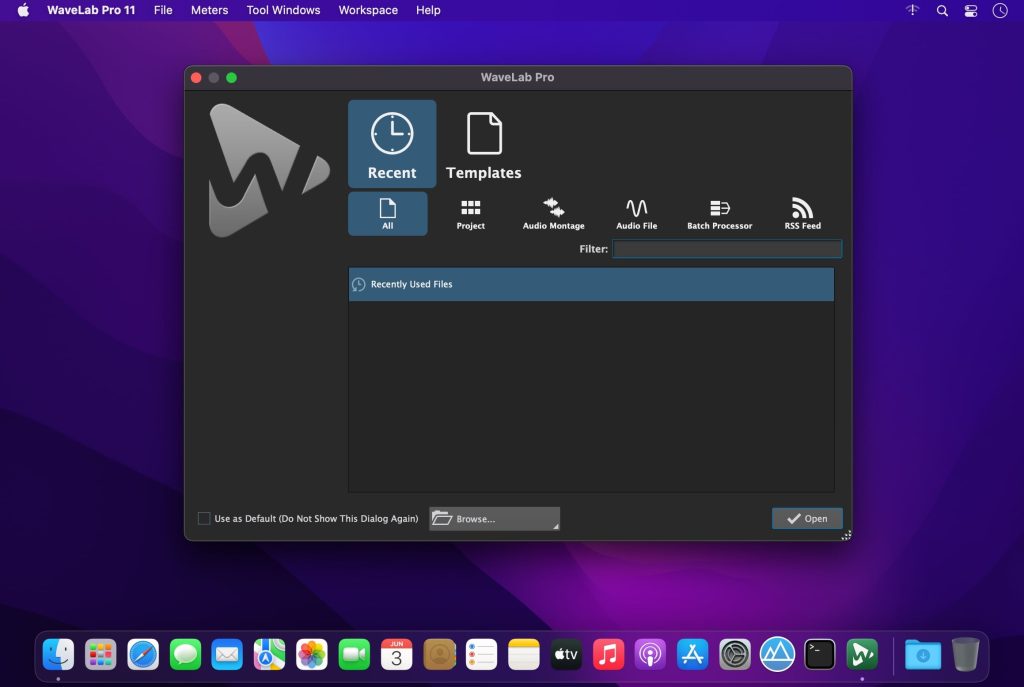Click the Open button

pos(806,518)
